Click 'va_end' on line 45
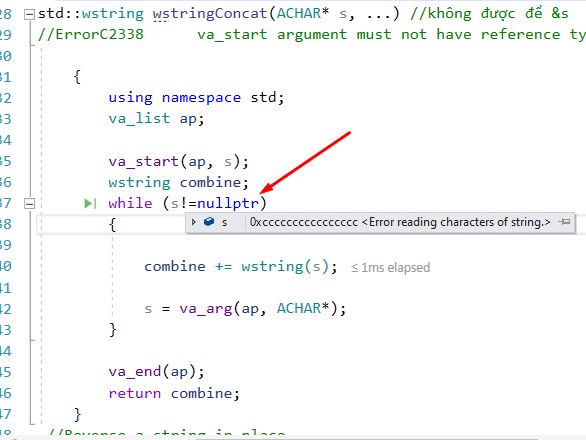 pyautogui.click(x=135, y=372)
